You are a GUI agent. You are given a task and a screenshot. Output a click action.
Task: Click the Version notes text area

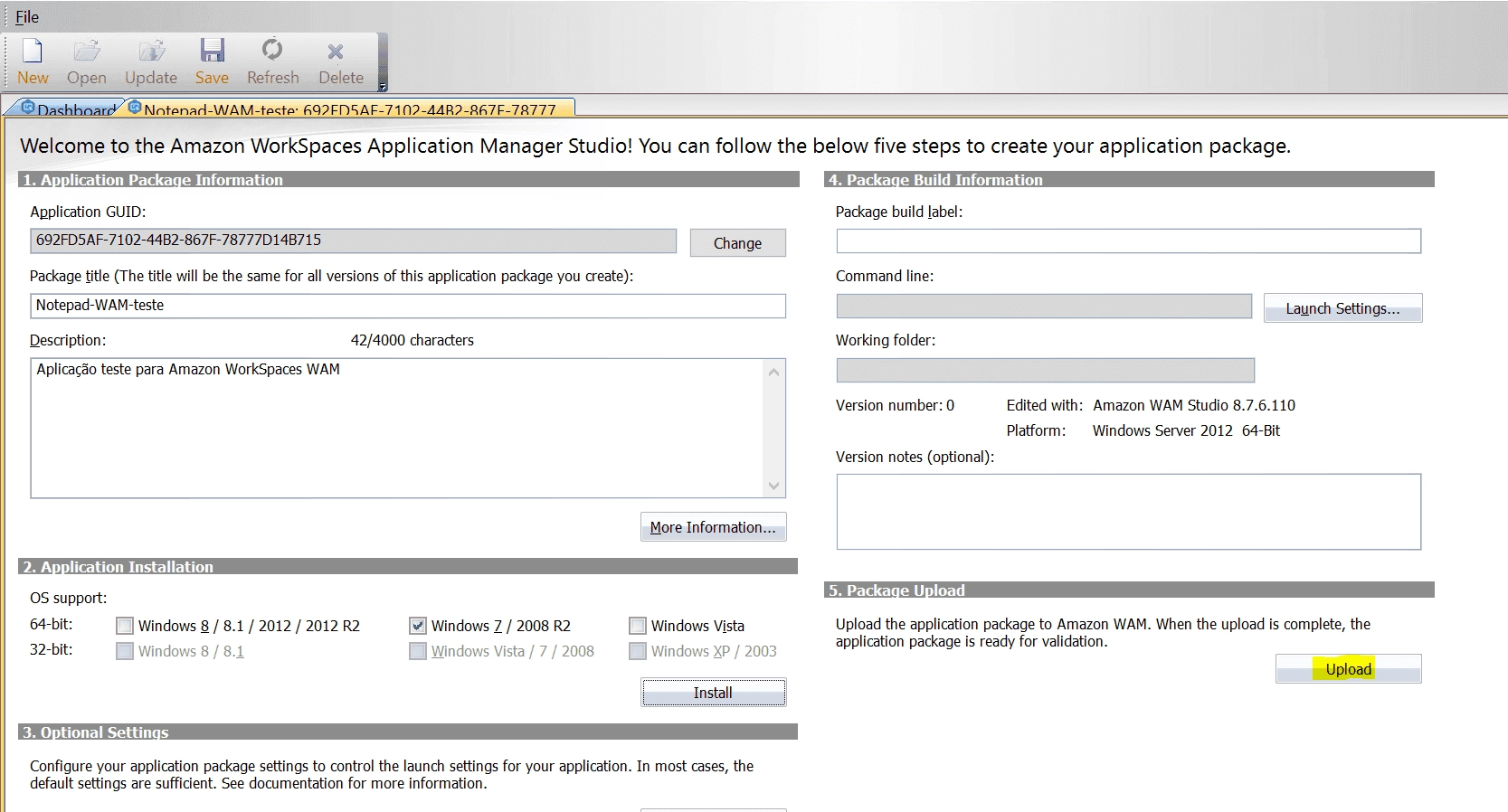click(x=1129, y=512)
